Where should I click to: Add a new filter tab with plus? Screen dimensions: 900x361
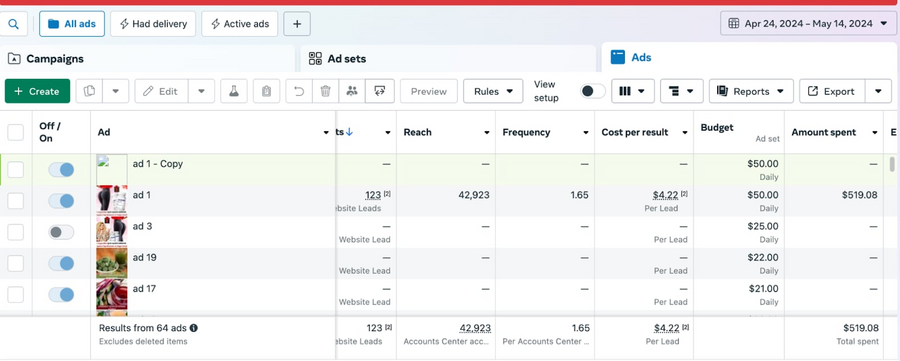coord(297,24)
